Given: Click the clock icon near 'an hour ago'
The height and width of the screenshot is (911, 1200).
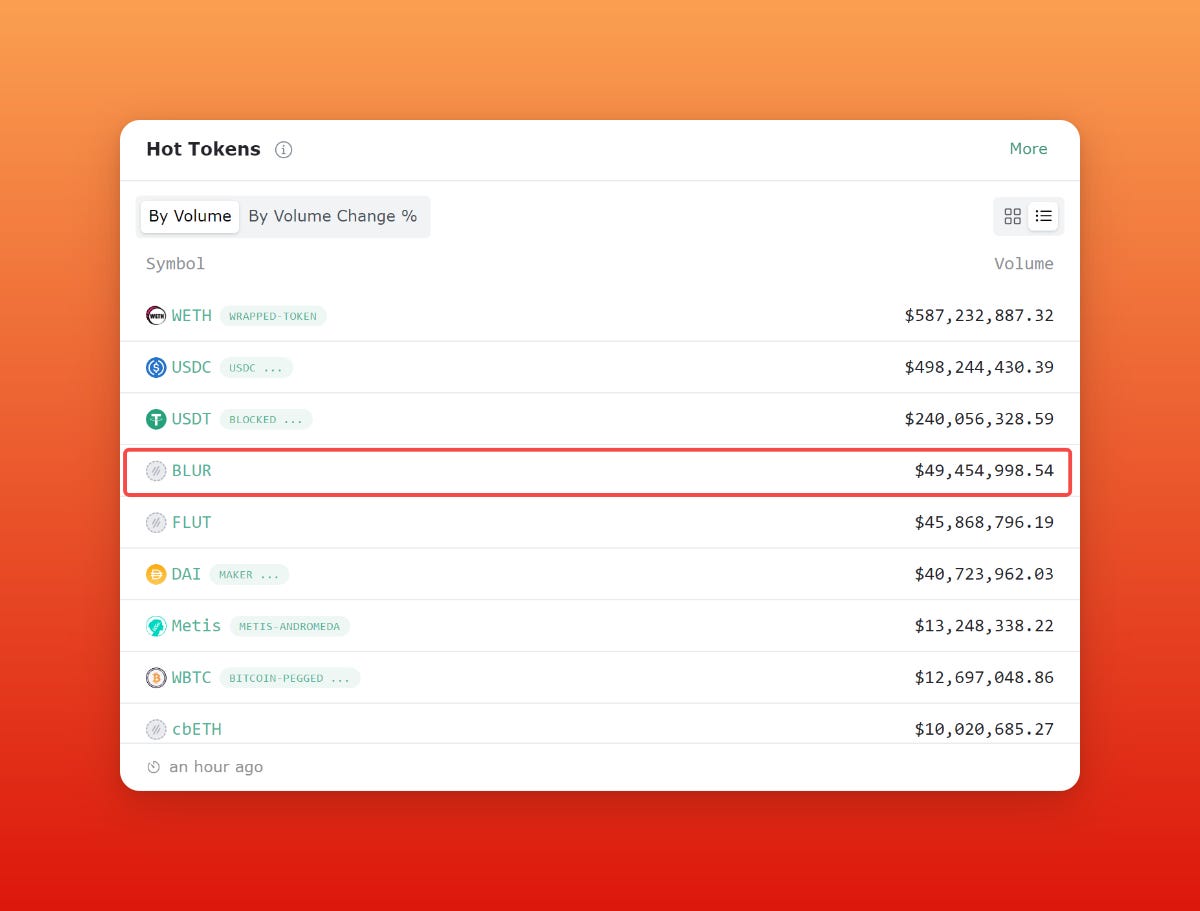Looking at the screenshot, I should [x=154, y=768].
